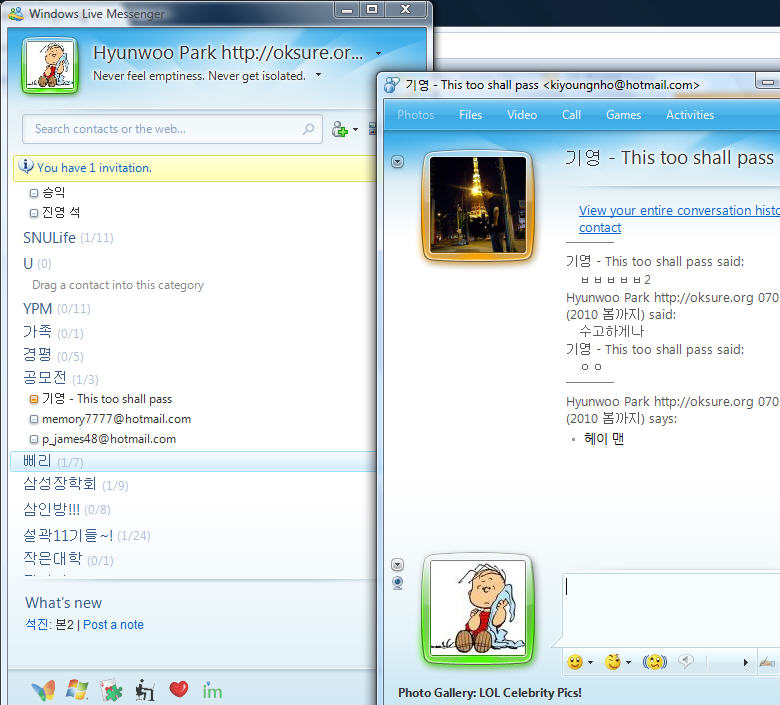Open the Games menu in chat window

tap(623, 115)
